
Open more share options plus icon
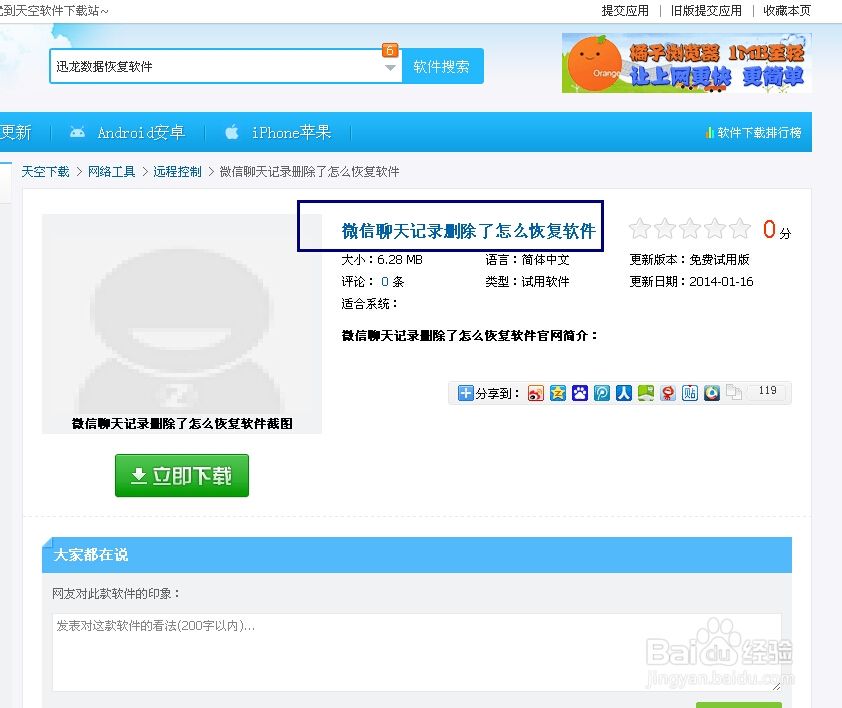pyautogui.click(x=465, y=393)
